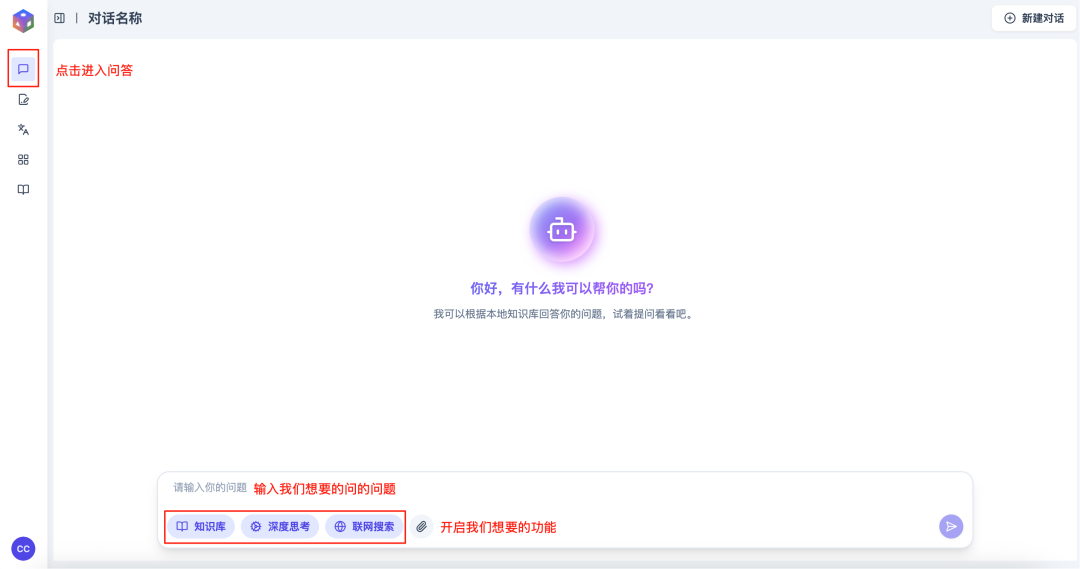Open the chat Q&A sidebar icon
Viewport: 1080px width, 569px height.
(23, 69)
